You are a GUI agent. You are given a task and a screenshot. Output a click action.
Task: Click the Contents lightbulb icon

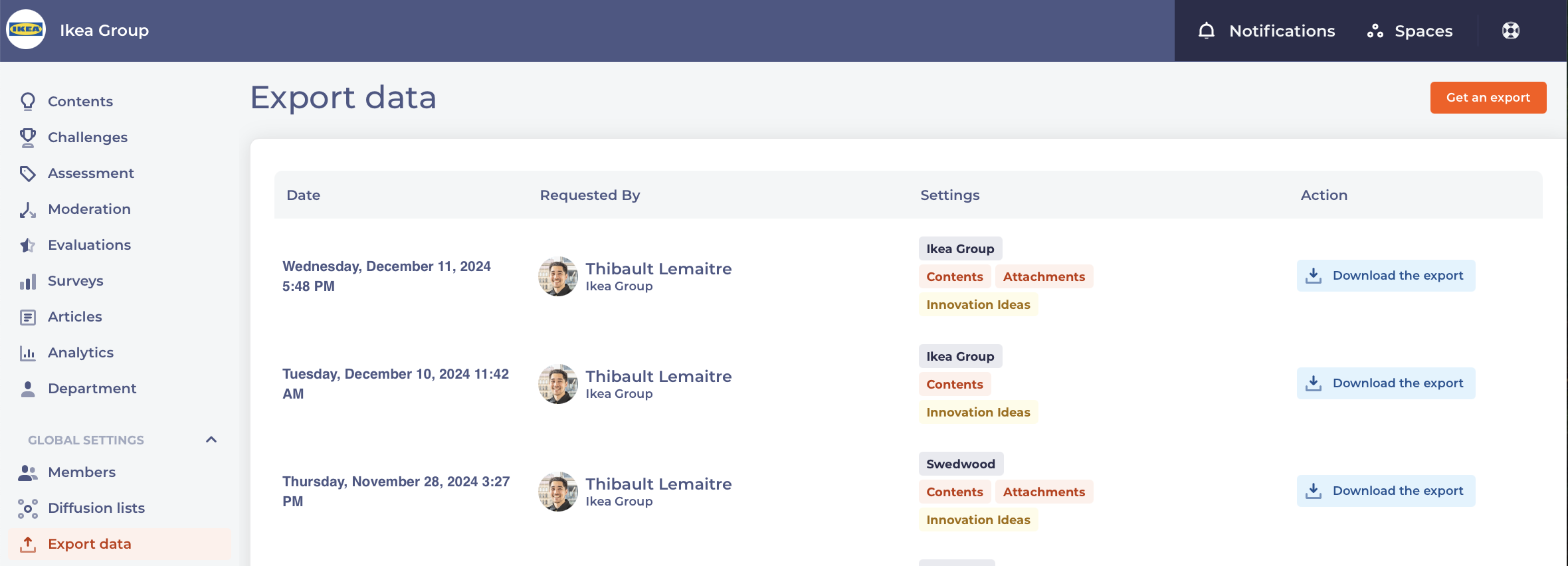(x=28, y=101)
